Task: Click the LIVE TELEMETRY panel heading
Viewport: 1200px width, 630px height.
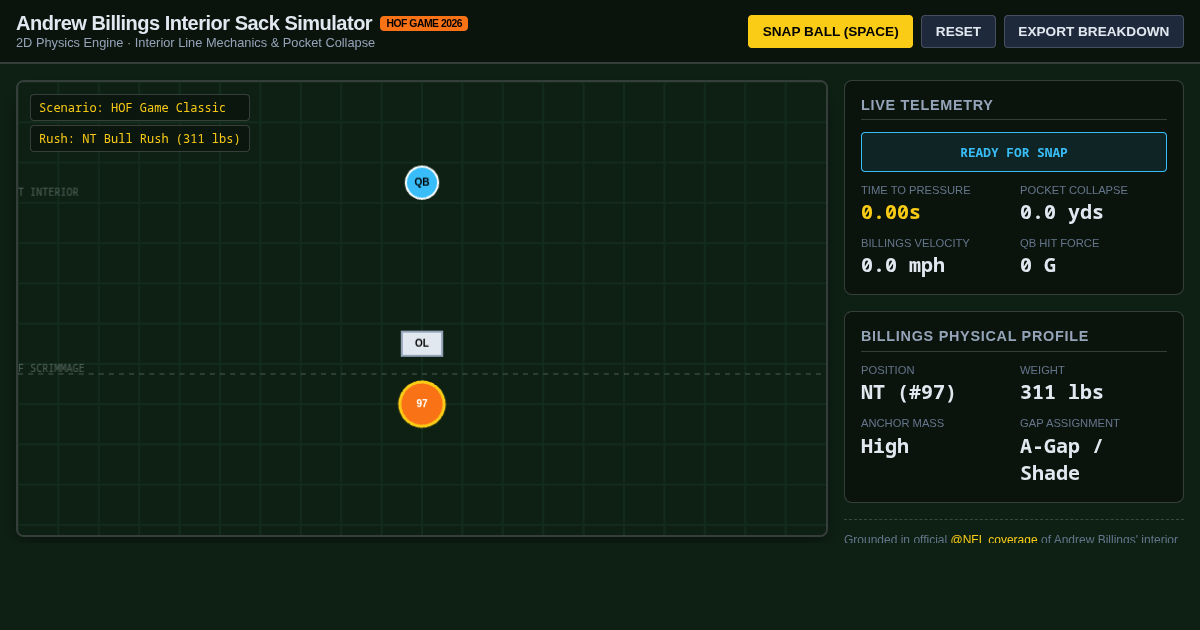Action: [x=927, y=105]
